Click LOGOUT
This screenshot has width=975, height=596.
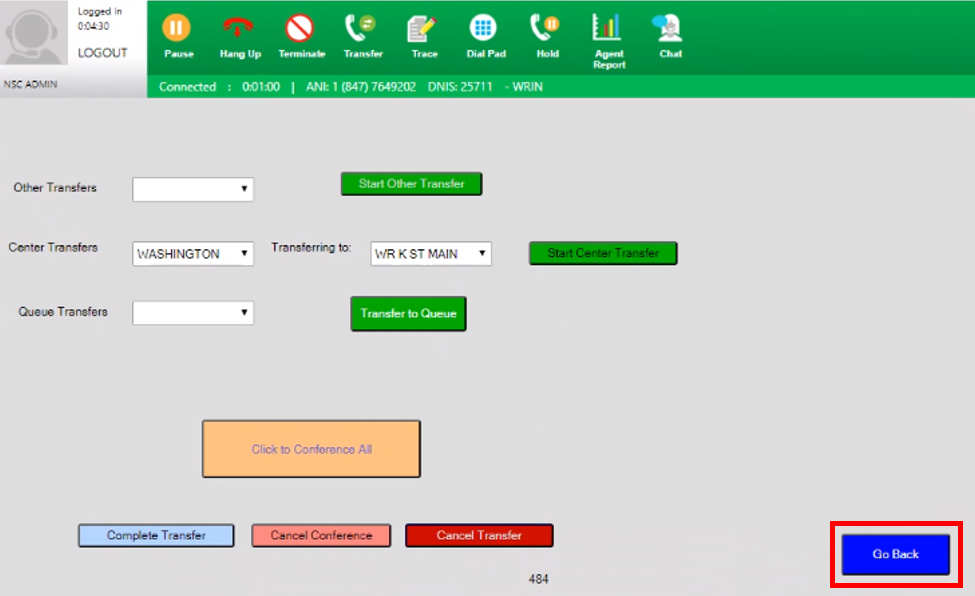(103, 53)
